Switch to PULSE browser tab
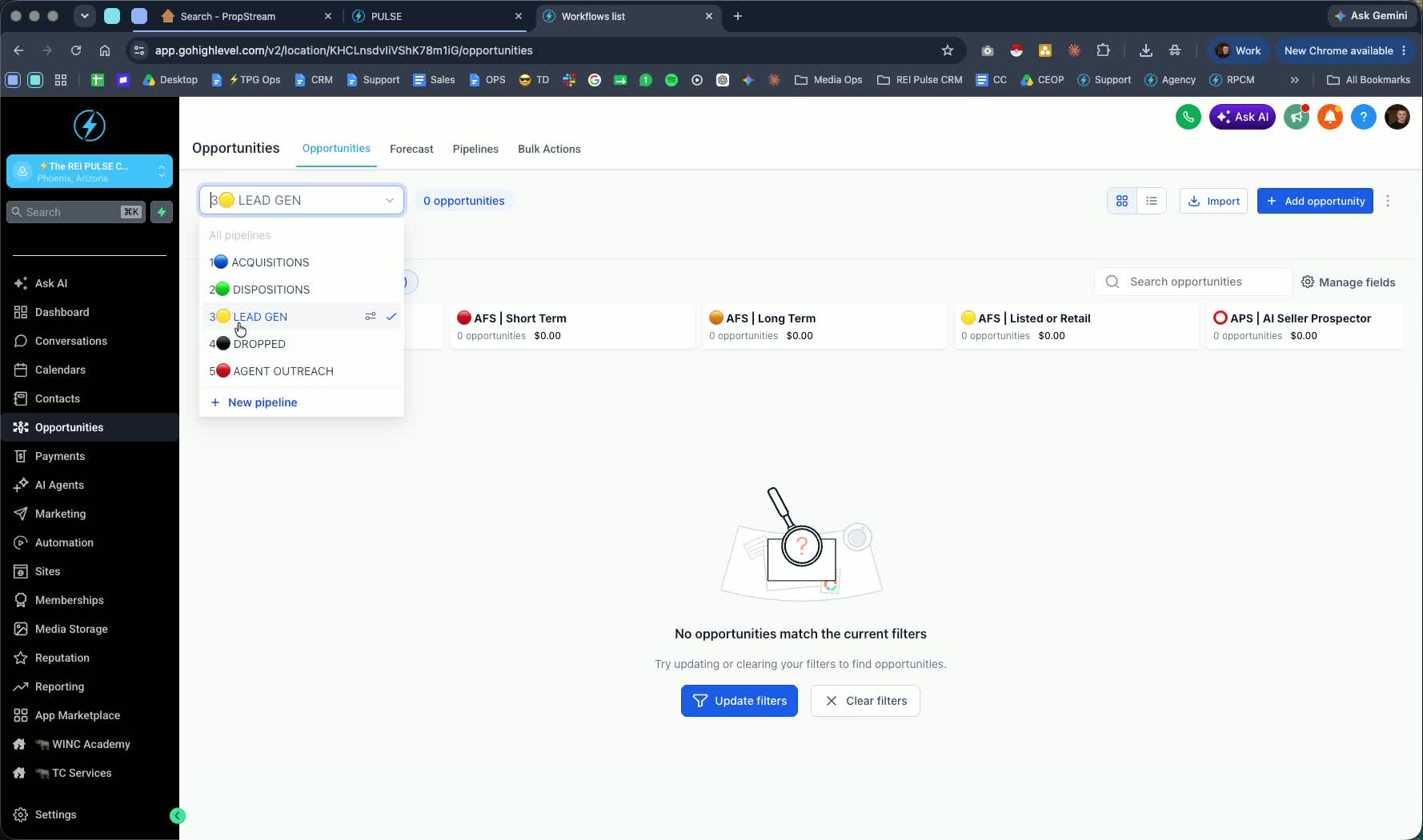The width and height of the screenshot is (1423, 840). tap(438, 16)
